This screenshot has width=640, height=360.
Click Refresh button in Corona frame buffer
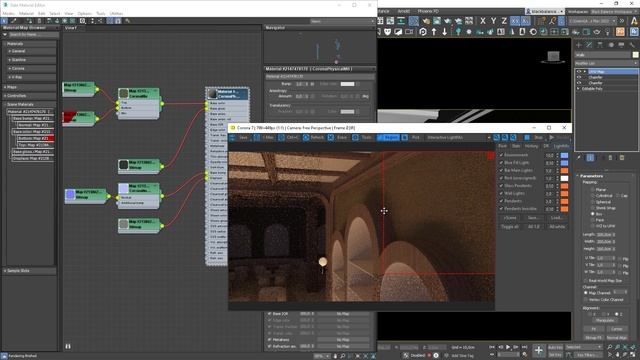coord(313,138)
